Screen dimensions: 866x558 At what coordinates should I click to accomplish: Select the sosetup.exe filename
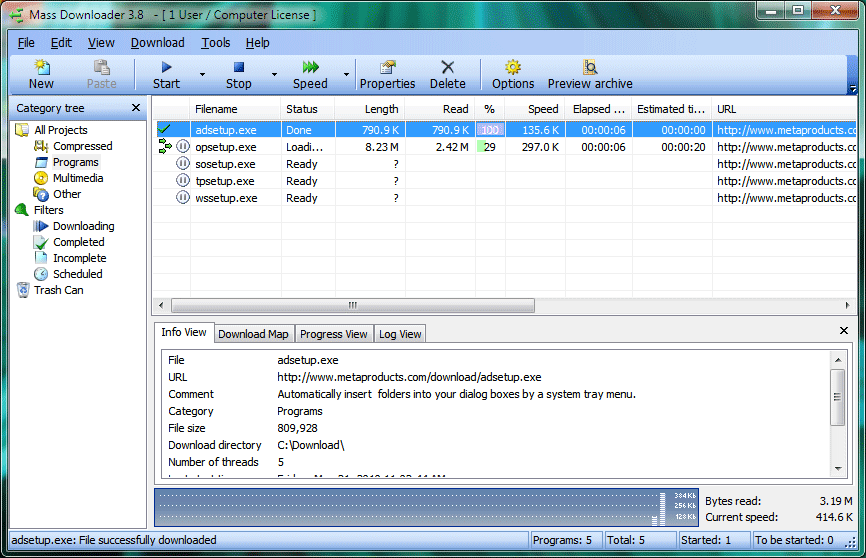pos(225,164)
